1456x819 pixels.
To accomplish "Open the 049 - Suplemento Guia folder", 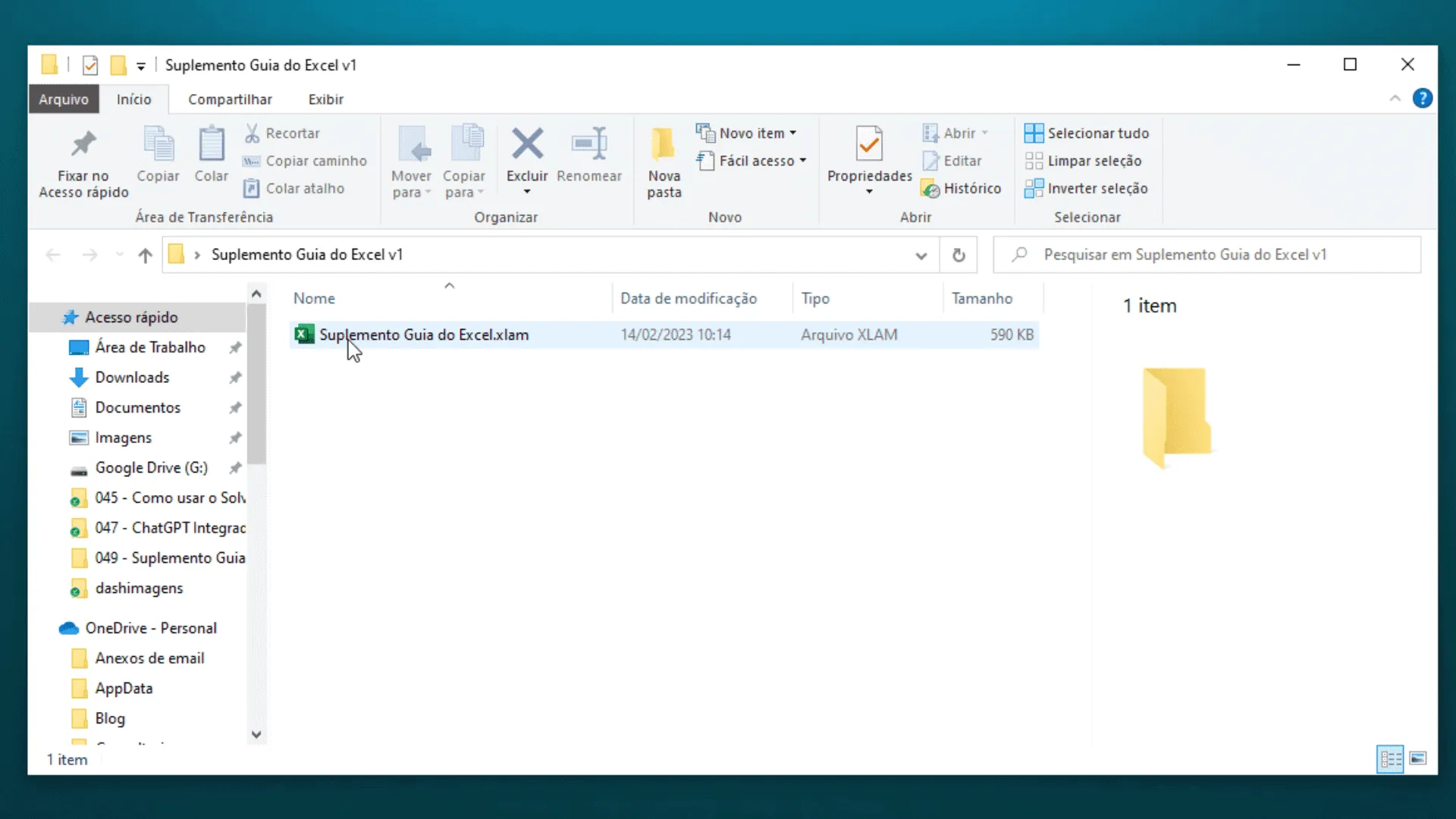I will pos(158,558).
